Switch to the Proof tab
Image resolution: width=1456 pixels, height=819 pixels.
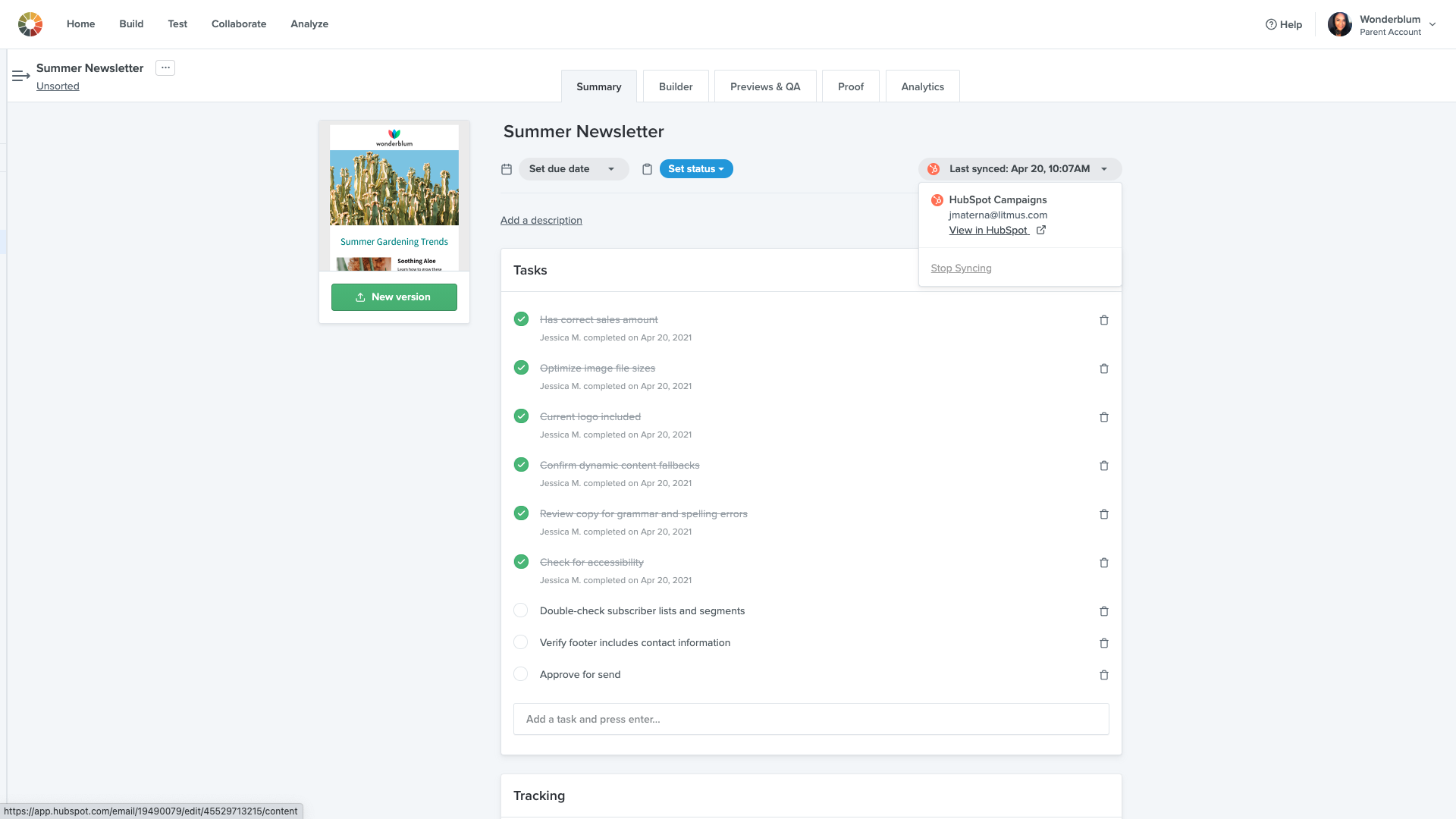coord(851,86)
